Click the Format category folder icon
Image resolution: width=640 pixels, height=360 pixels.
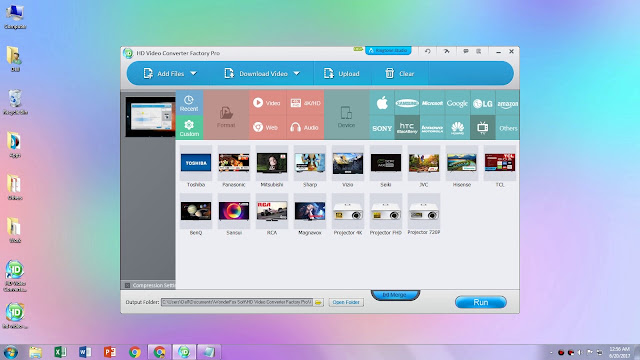click(x=226, y=113)
